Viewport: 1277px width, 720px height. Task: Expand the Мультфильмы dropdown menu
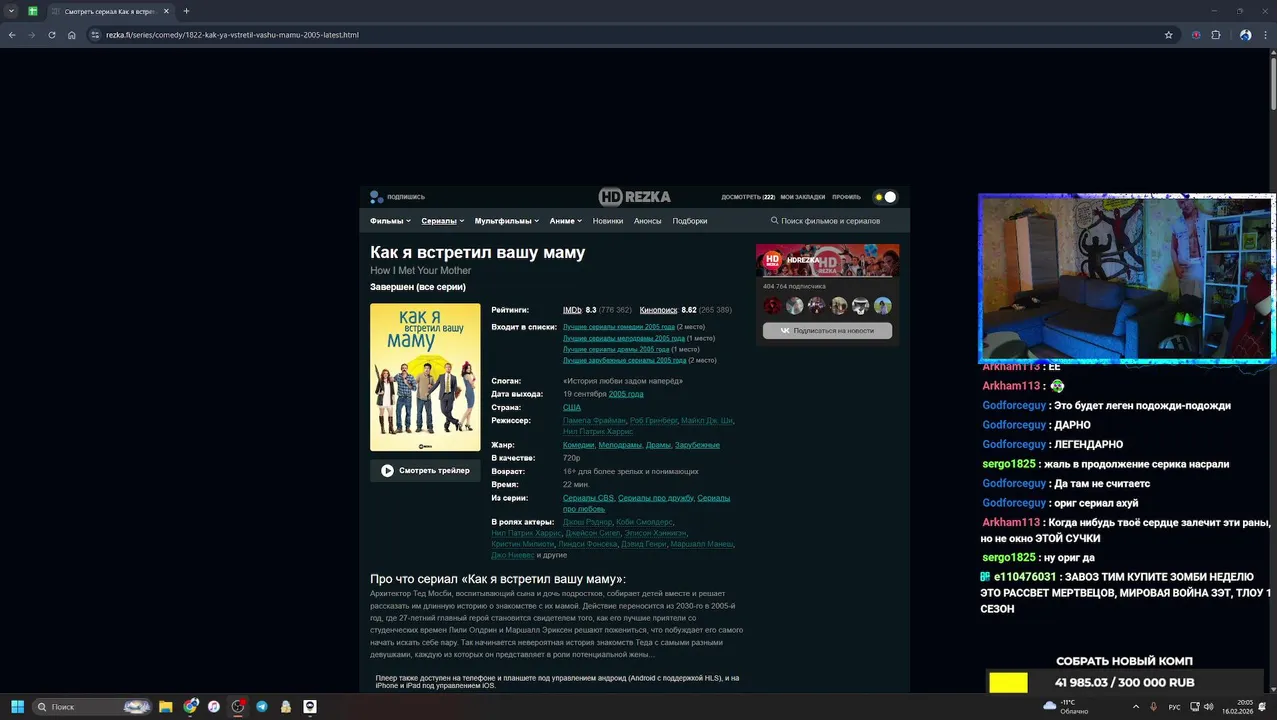coord(506,221)
